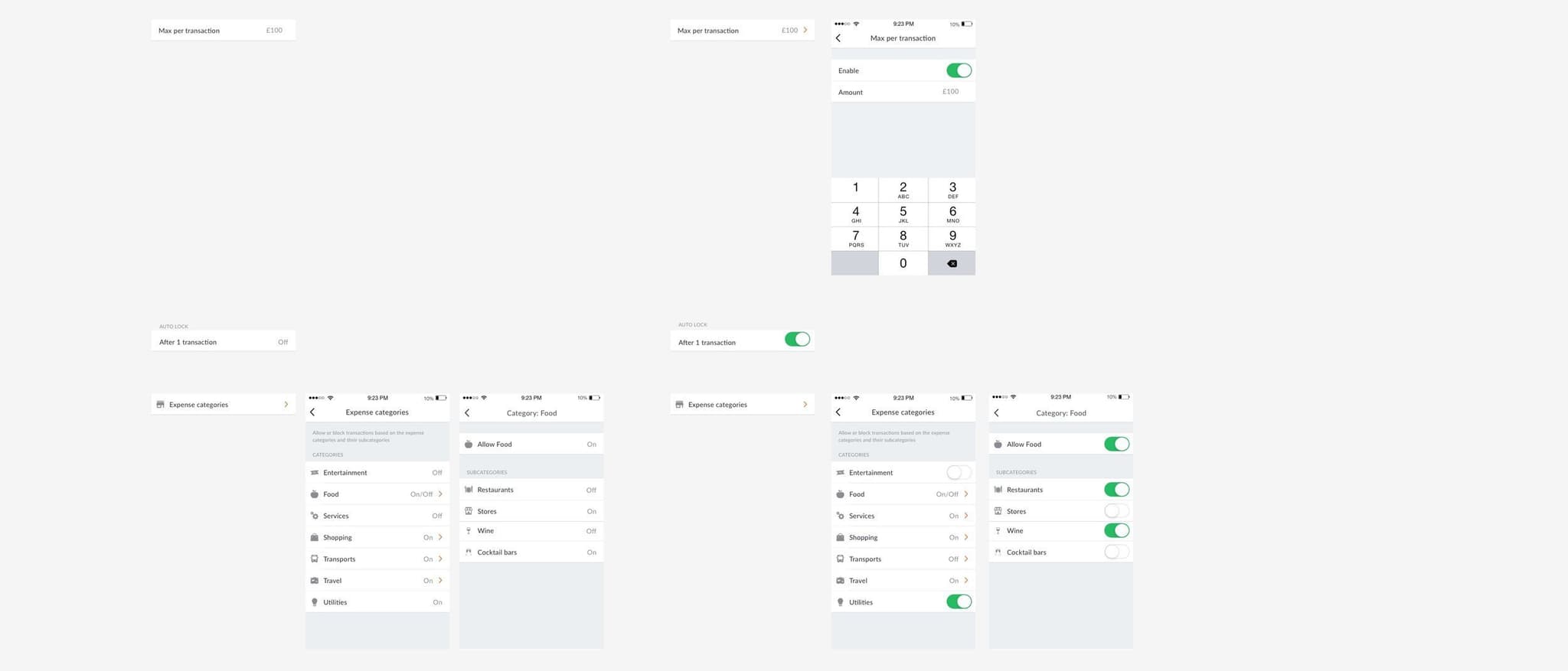Select the Services row showing On chevron
The height and width of the screenshot is (671, 1568).
pyautogui.click(x=903, y=516)
